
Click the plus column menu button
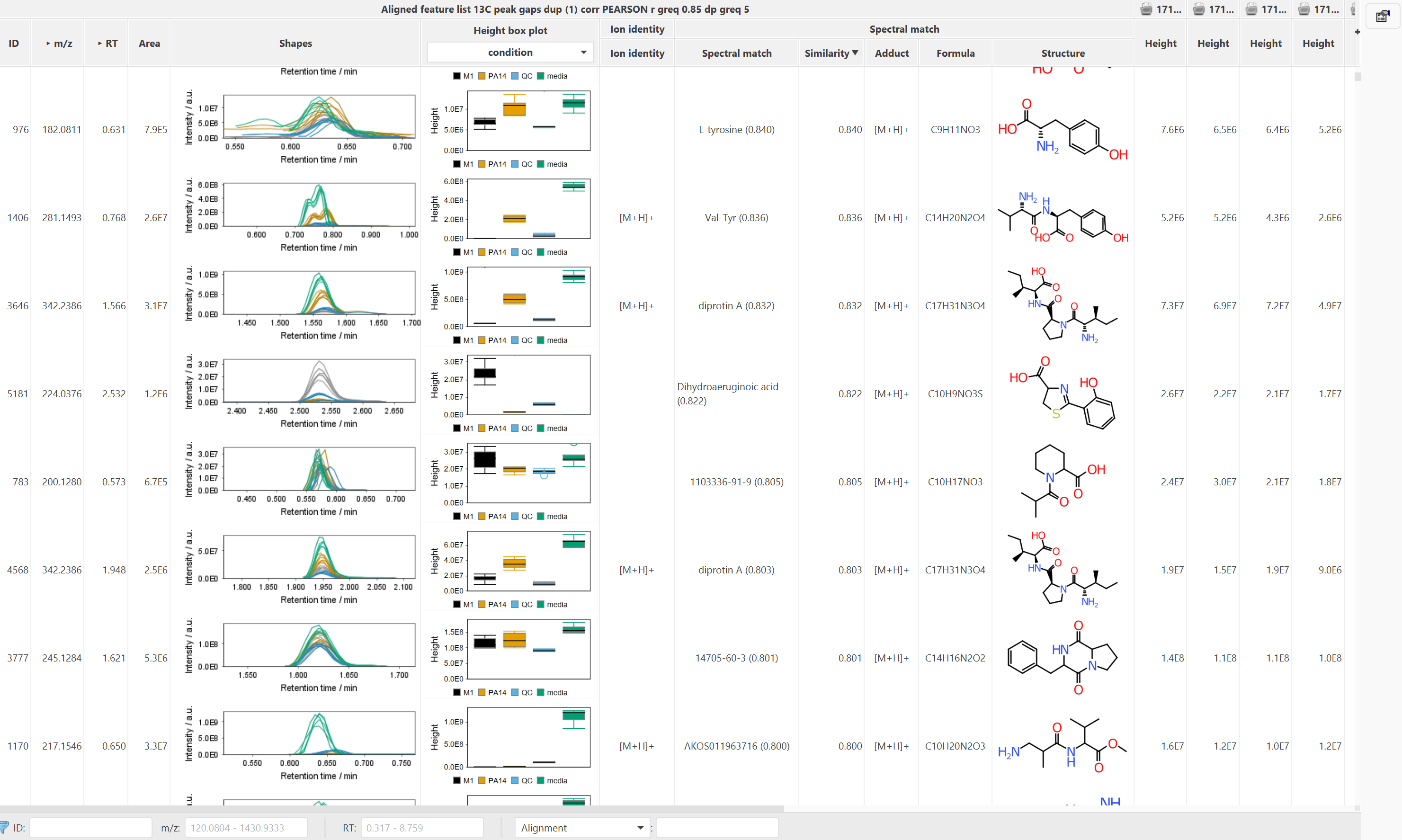point(1357,32)
